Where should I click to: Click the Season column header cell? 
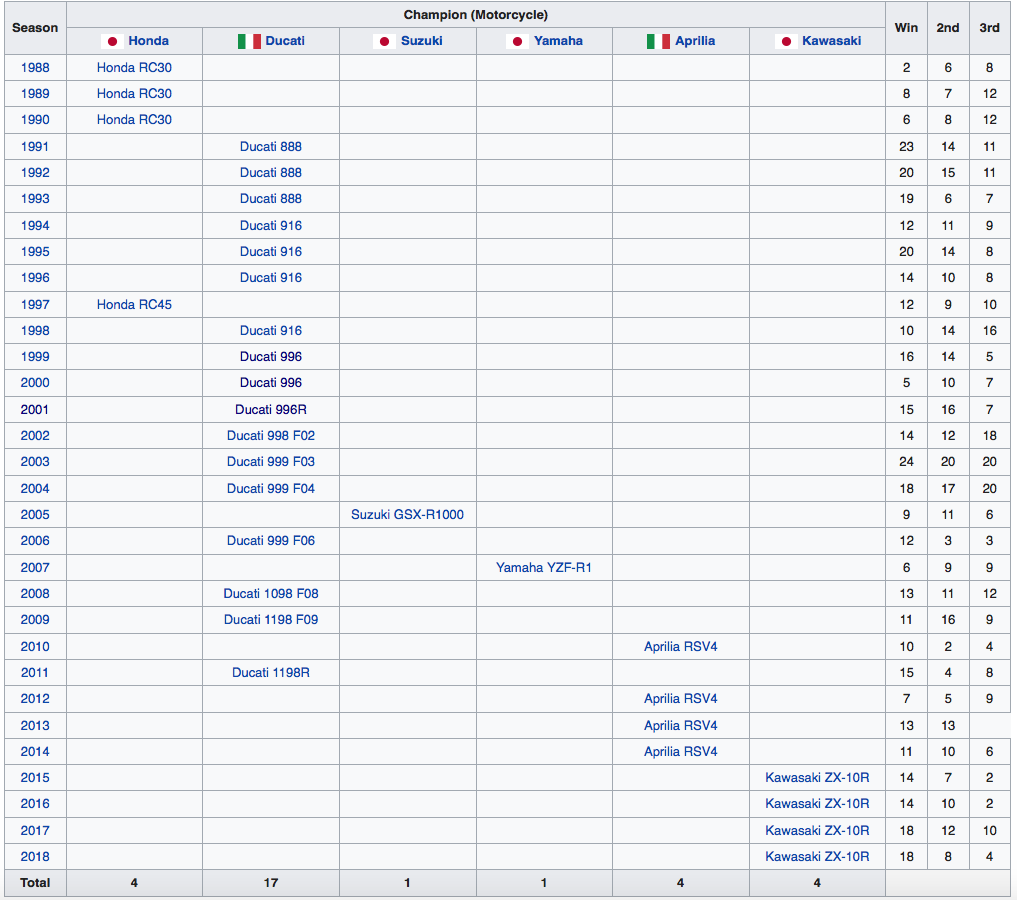(35, 28)
